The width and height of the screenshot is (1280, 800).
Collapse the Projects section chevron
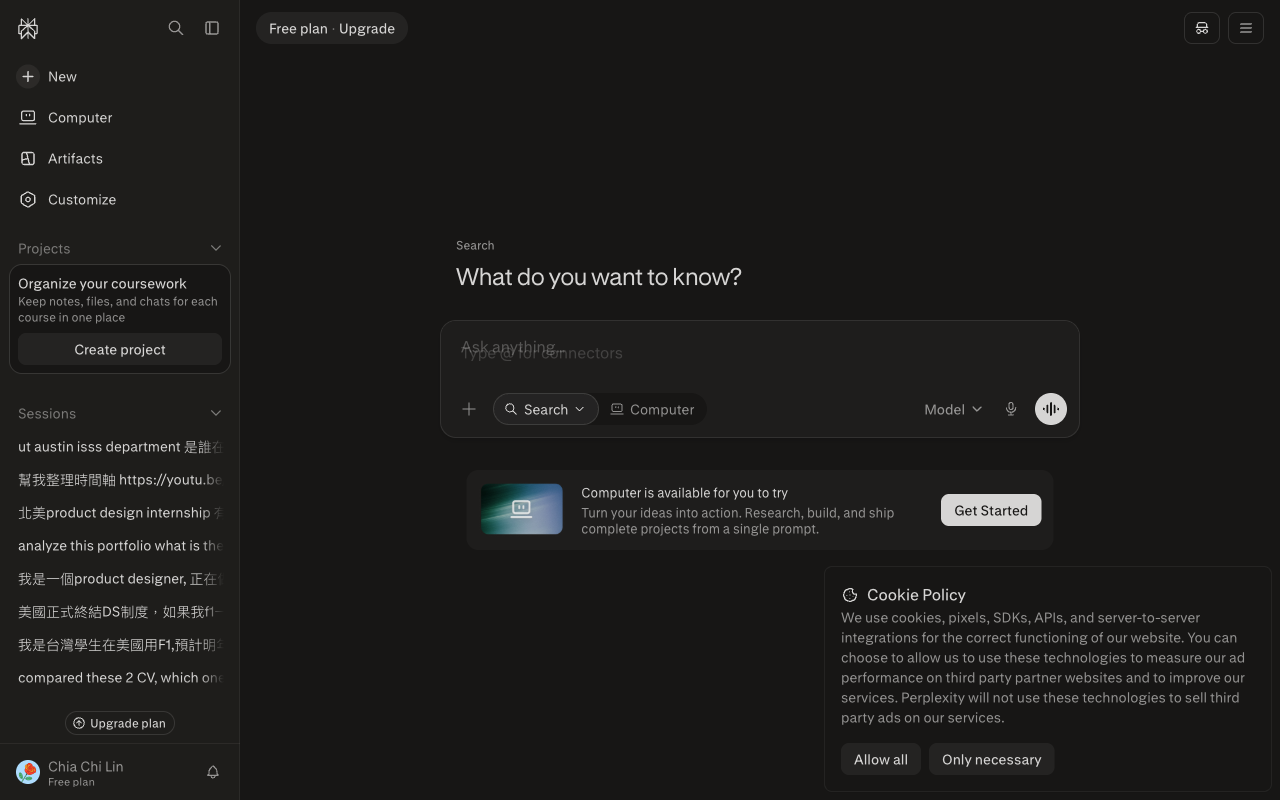point(216,248)
